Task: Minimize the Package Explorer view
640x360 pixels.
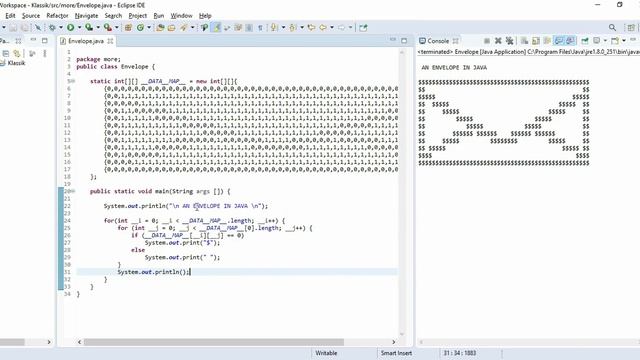Action: 33,40
